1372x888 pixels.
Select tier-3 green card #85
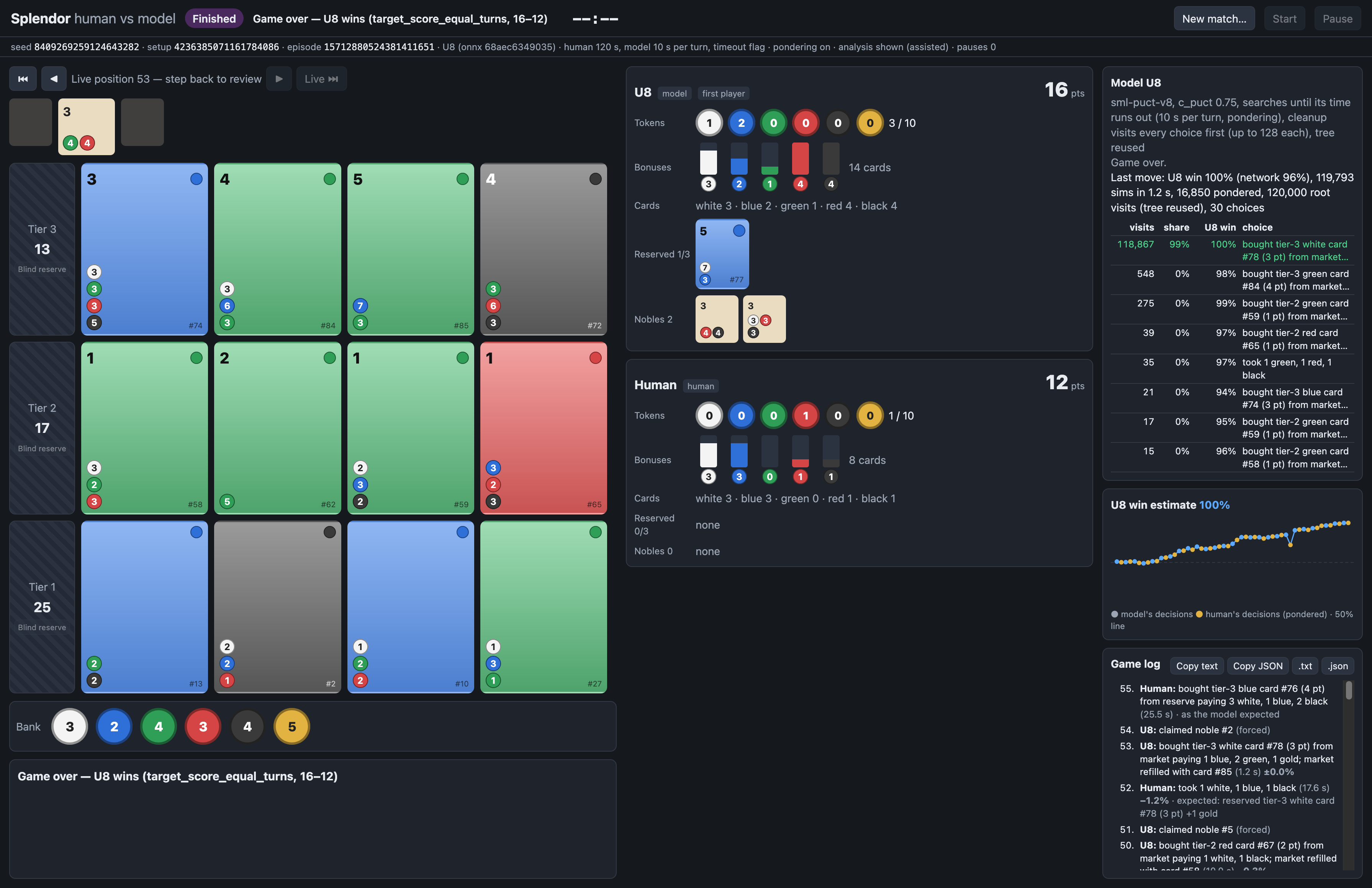pyautogui.click(x=411, y=249)
